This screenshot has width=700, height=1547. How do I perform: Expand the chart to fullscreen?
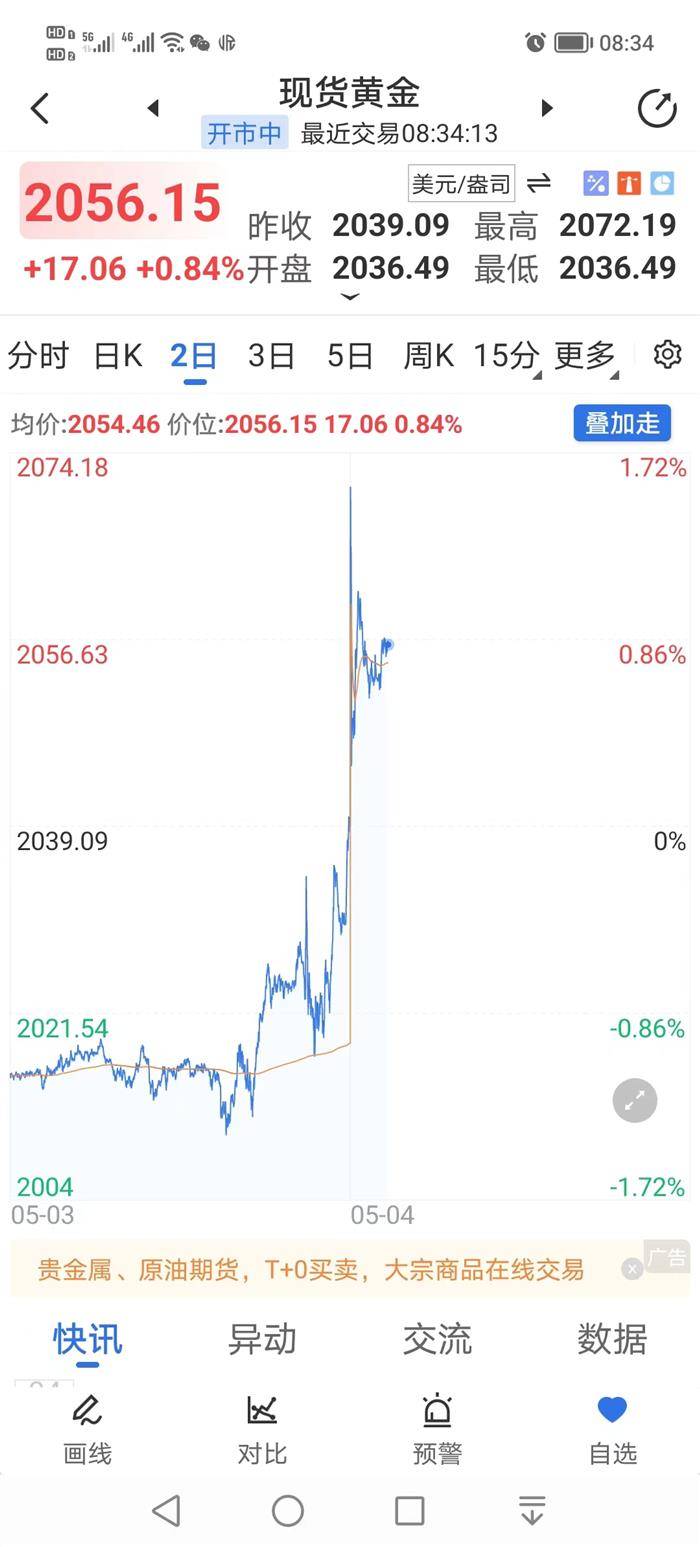click(634, 1100)
